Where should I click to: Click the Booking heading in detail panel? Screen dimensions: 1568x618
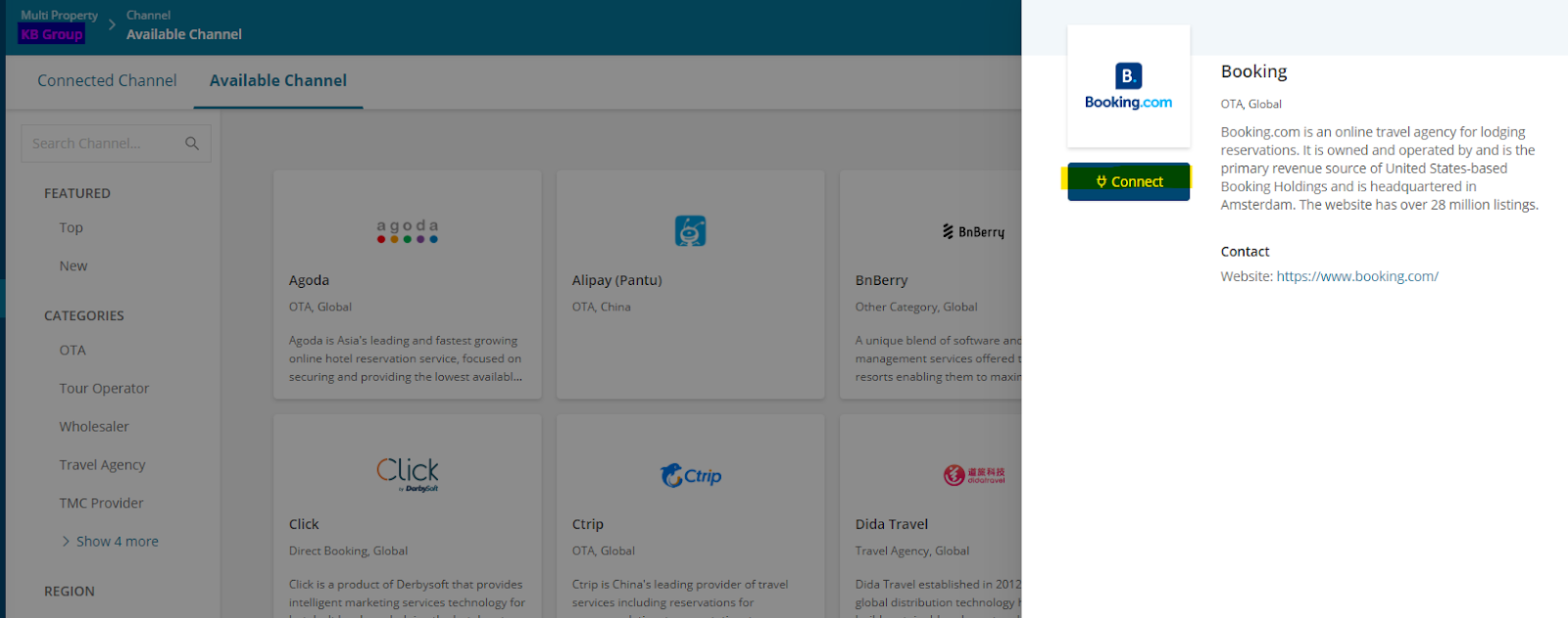(1253, 71)
